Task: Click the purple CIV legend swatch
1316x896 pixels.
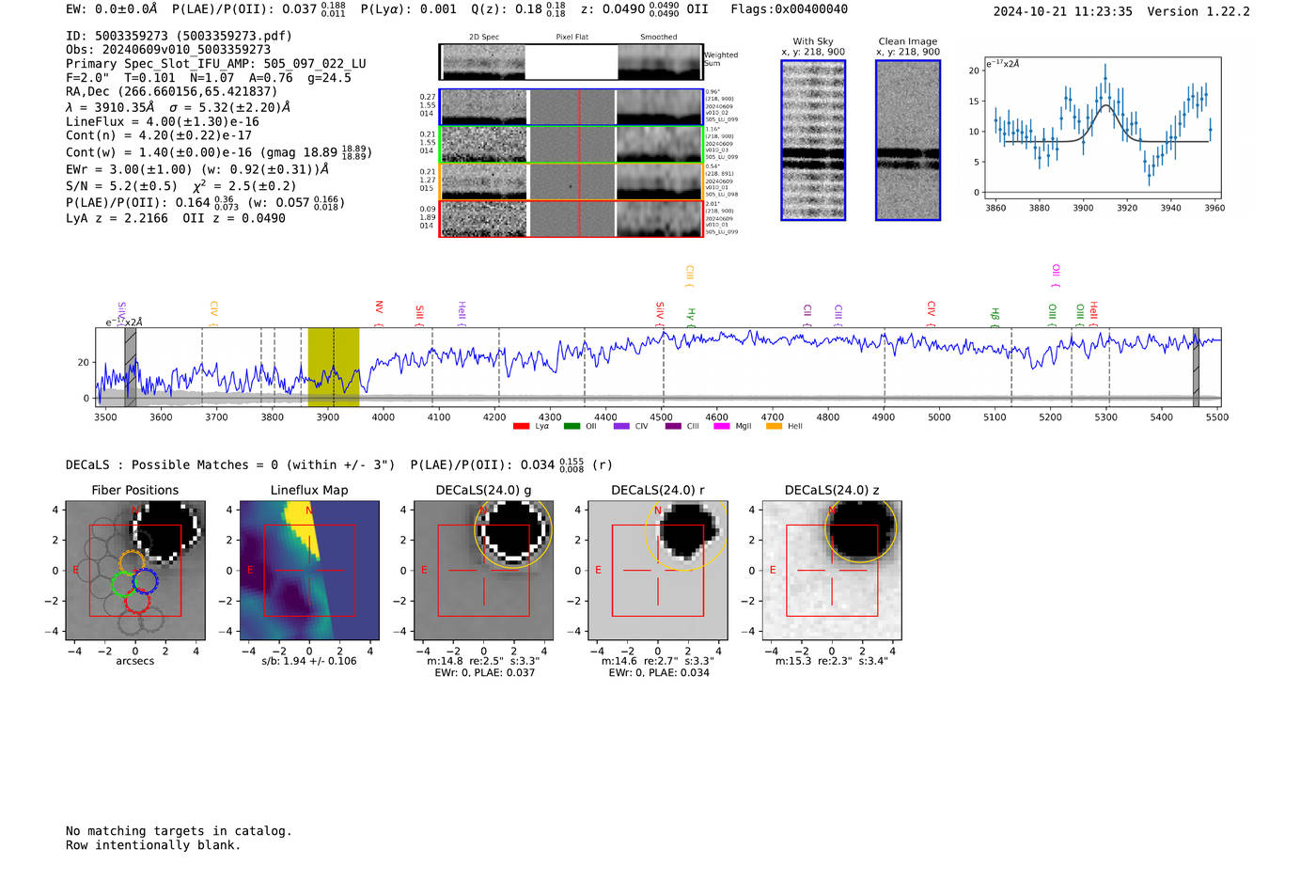Action: coord(621,426)
